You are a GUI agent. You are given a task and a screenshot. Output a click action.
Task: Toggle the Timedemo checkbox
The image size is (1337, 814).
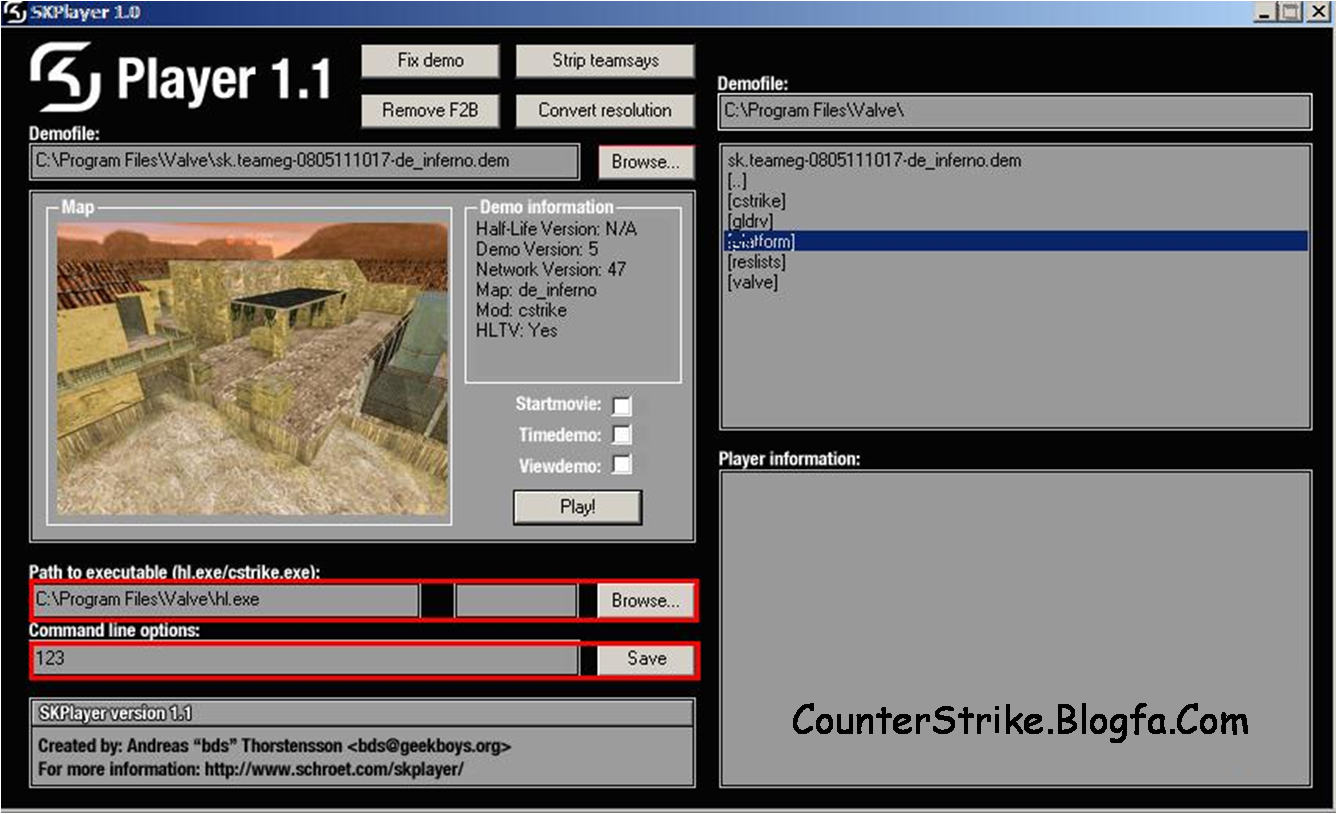pyautogui.click(x=622, y=435)
